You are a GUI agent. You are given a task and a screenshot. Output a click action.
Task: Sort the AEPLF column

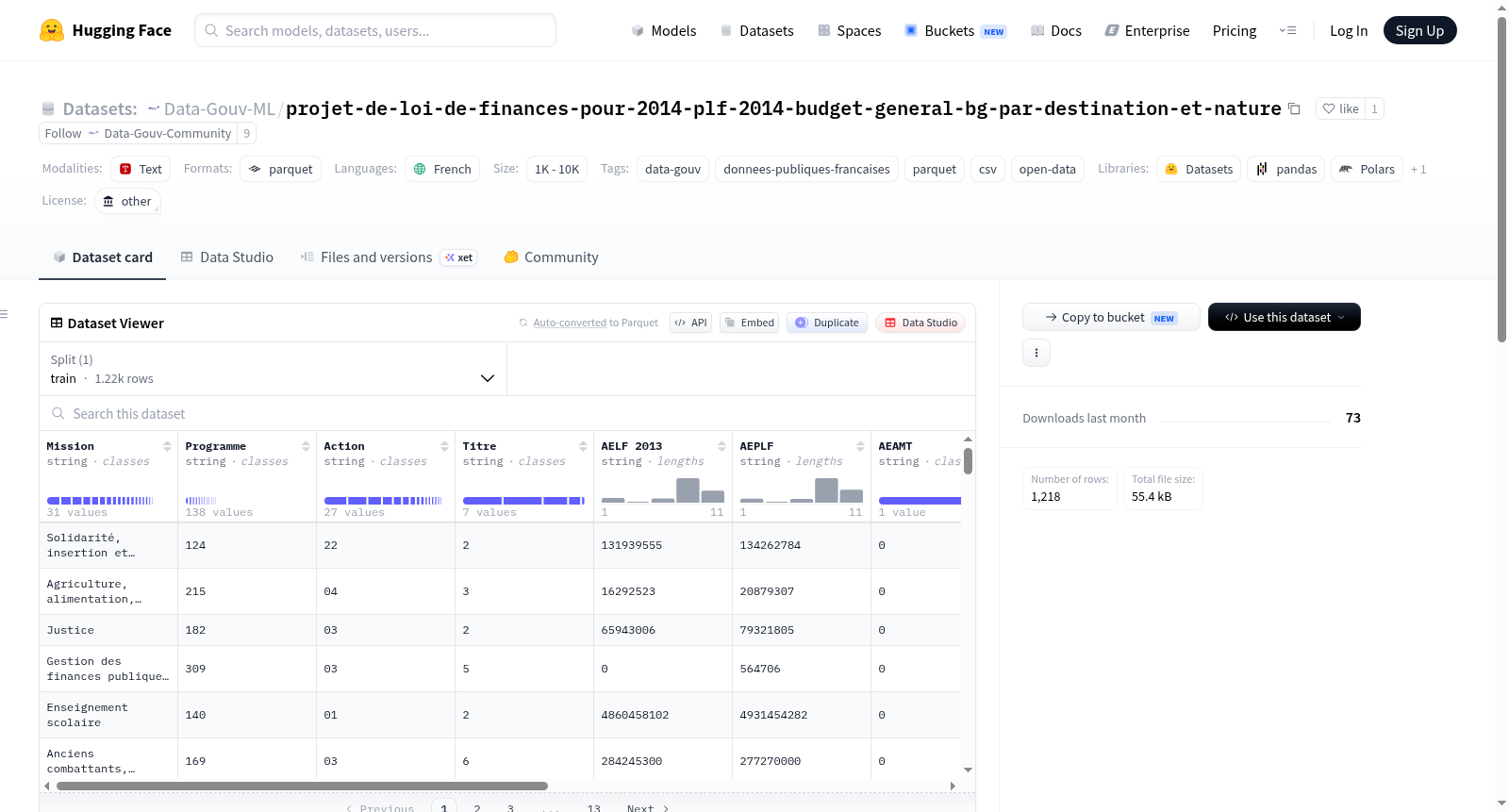[860, 446]
